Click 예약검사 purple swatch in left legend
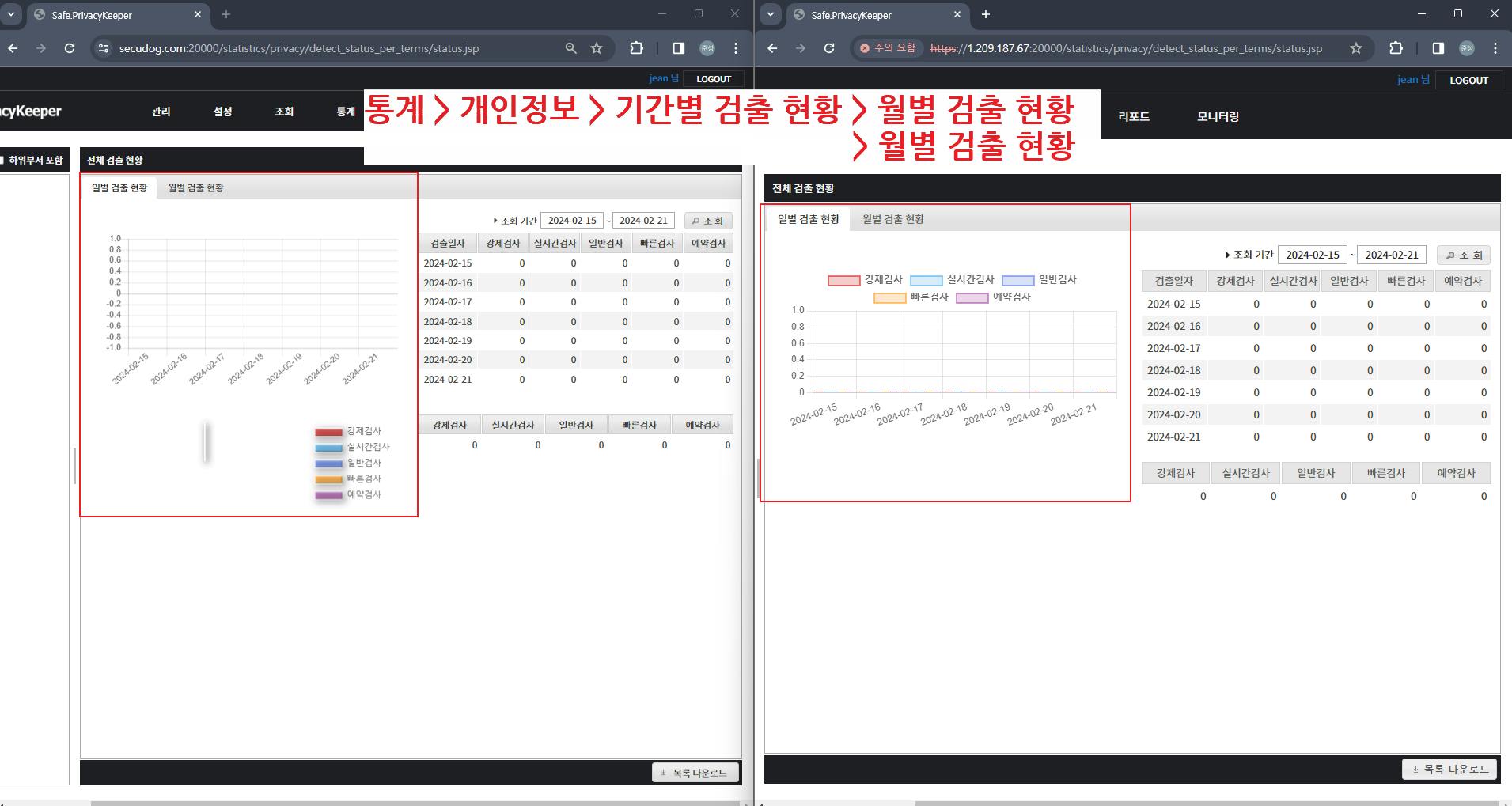This screenshot has width=1512, height=806. (x=328, y=495)
